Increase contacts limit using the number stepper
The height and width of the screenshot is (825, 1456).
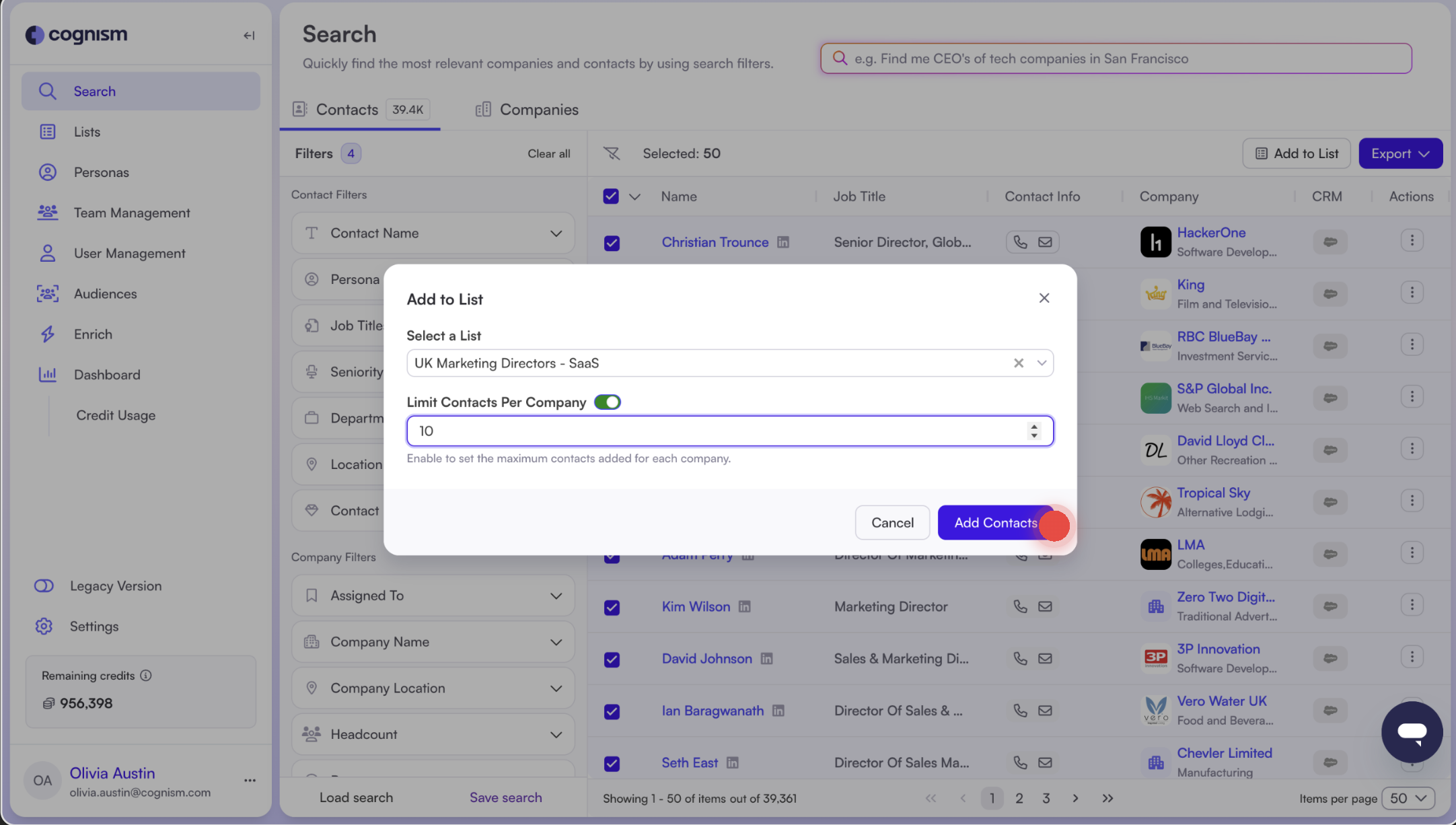pyautogui.click(x=1034, y=427)
